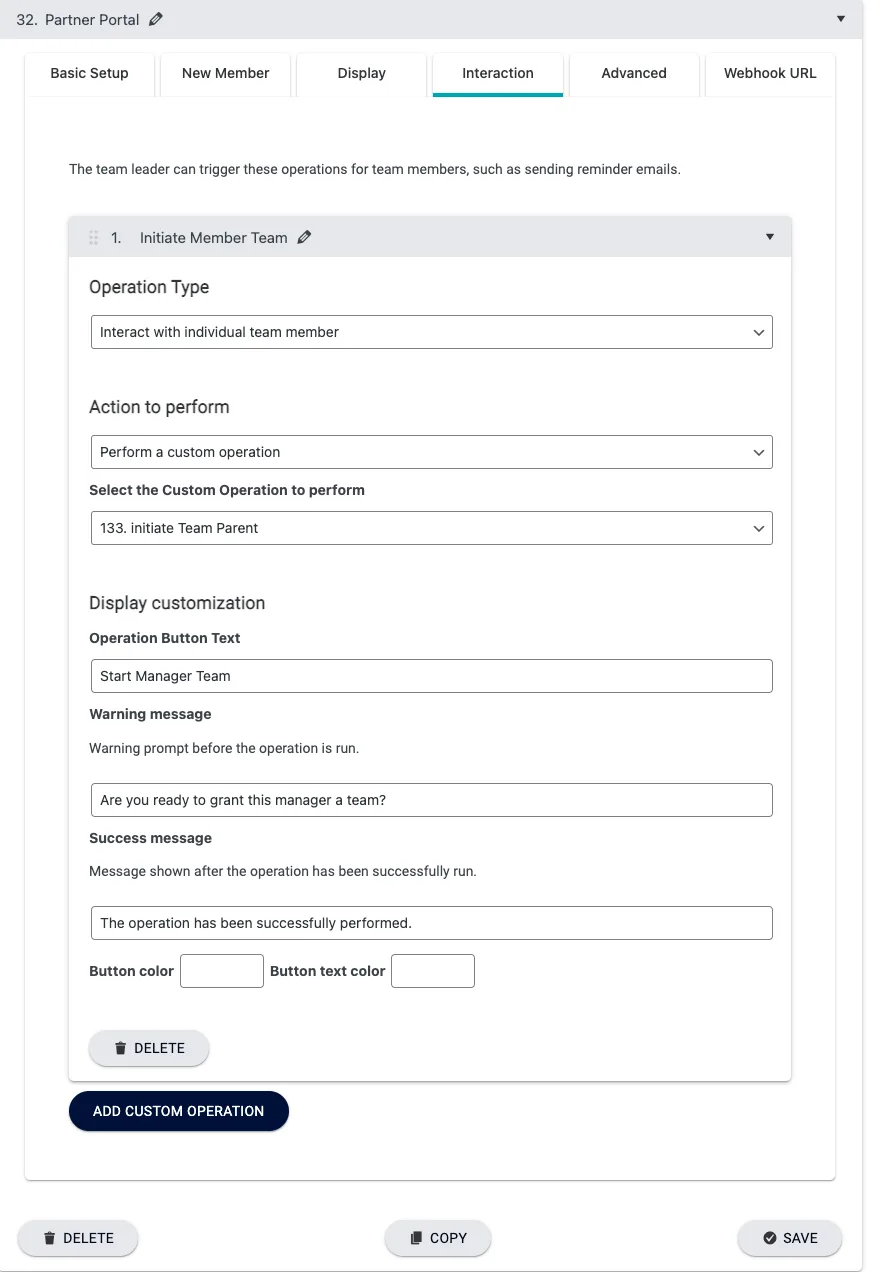
Task: Copy the Partner Portal configuration
Action: 438,1238
